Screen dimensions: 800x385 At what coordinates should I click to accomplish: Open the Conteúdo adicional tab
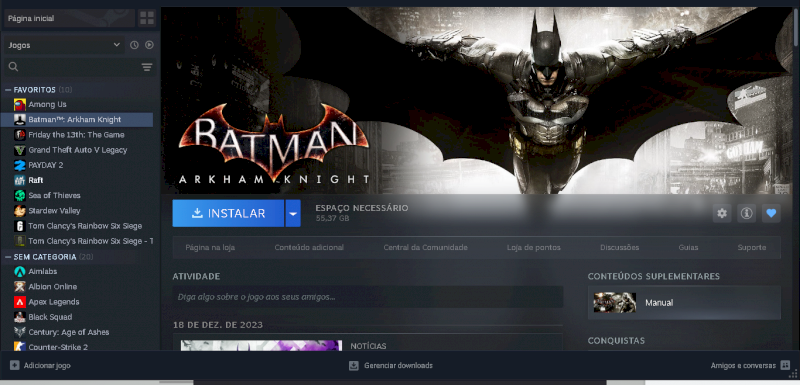click(309, 247)
